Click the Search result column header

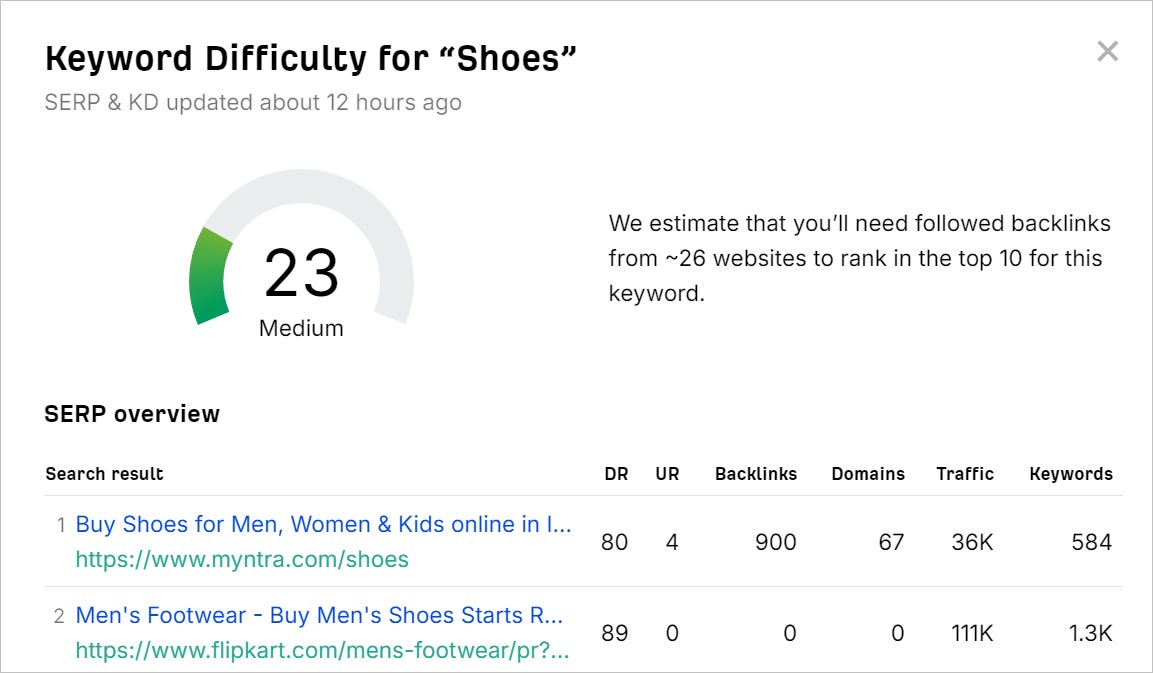(104, 474)
